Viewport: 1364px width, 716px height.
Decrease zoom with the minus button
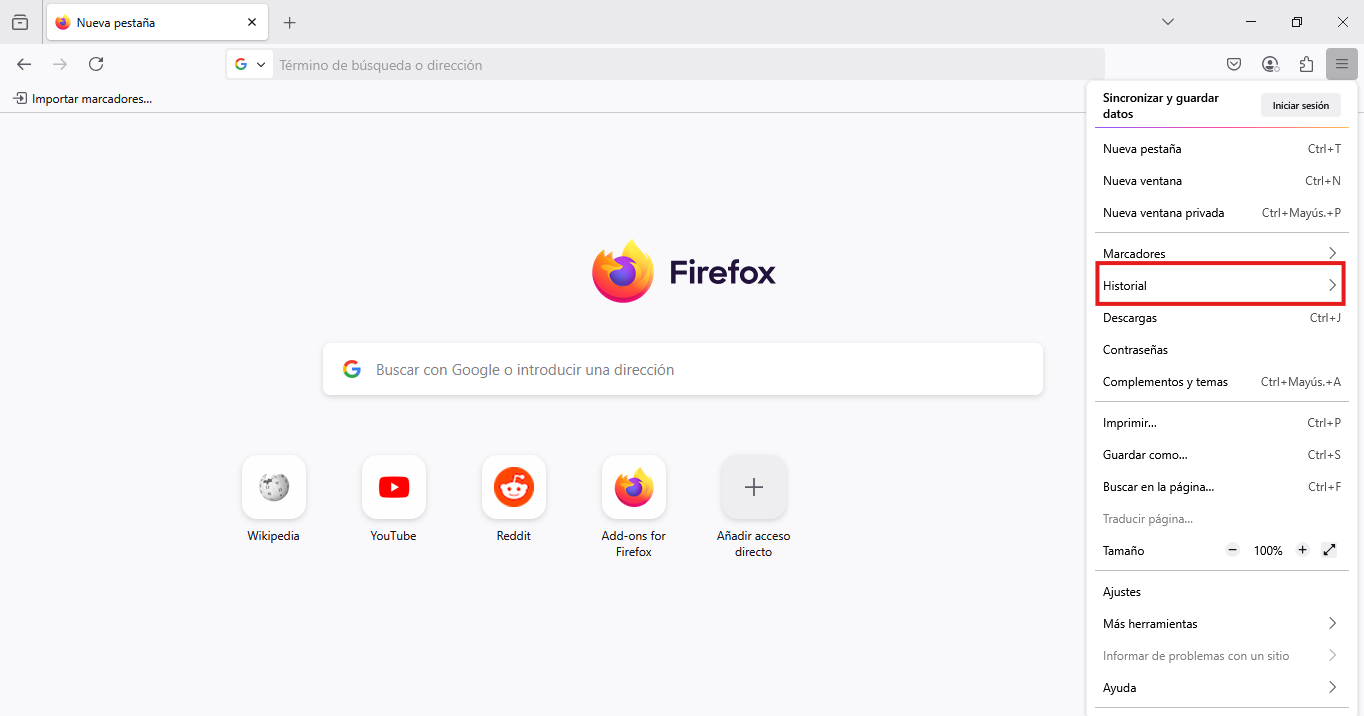1233,550
